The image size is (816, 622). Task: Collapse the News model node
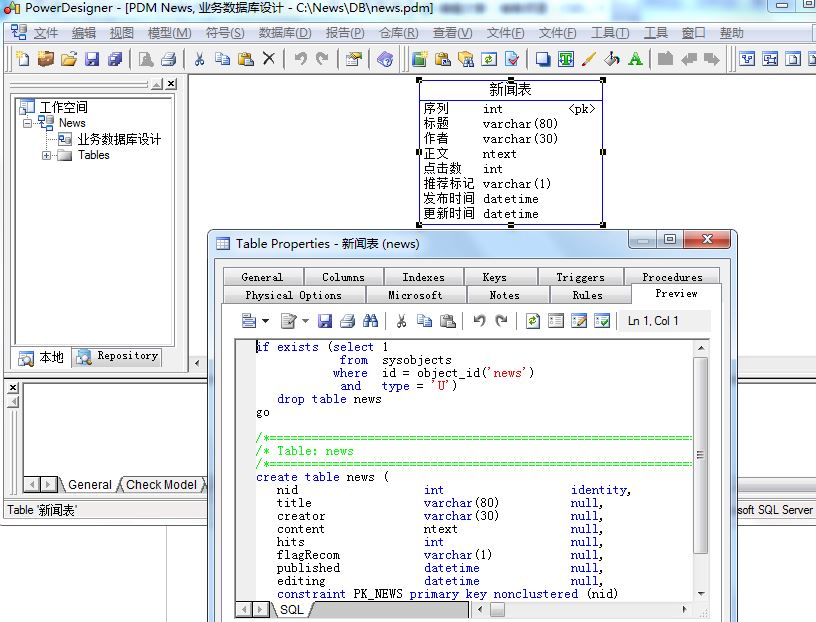[28, 123]
